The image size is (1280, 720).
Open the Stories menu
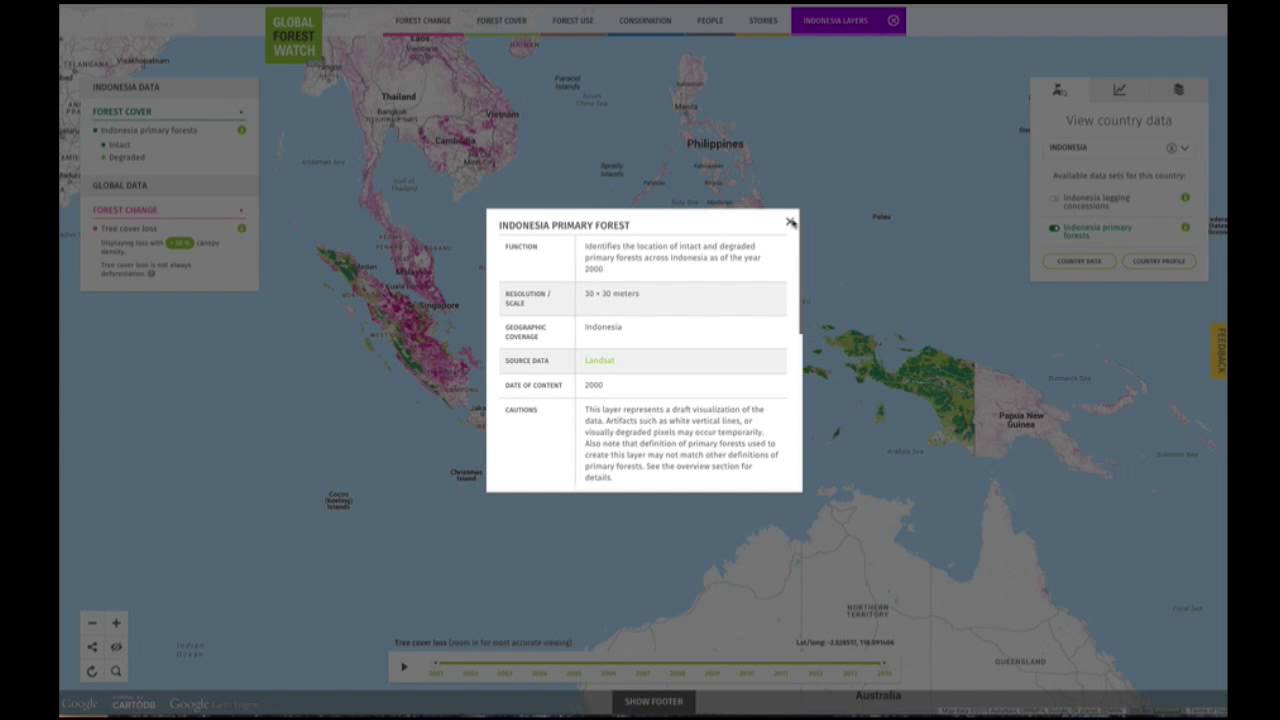[x=763, y=20]
